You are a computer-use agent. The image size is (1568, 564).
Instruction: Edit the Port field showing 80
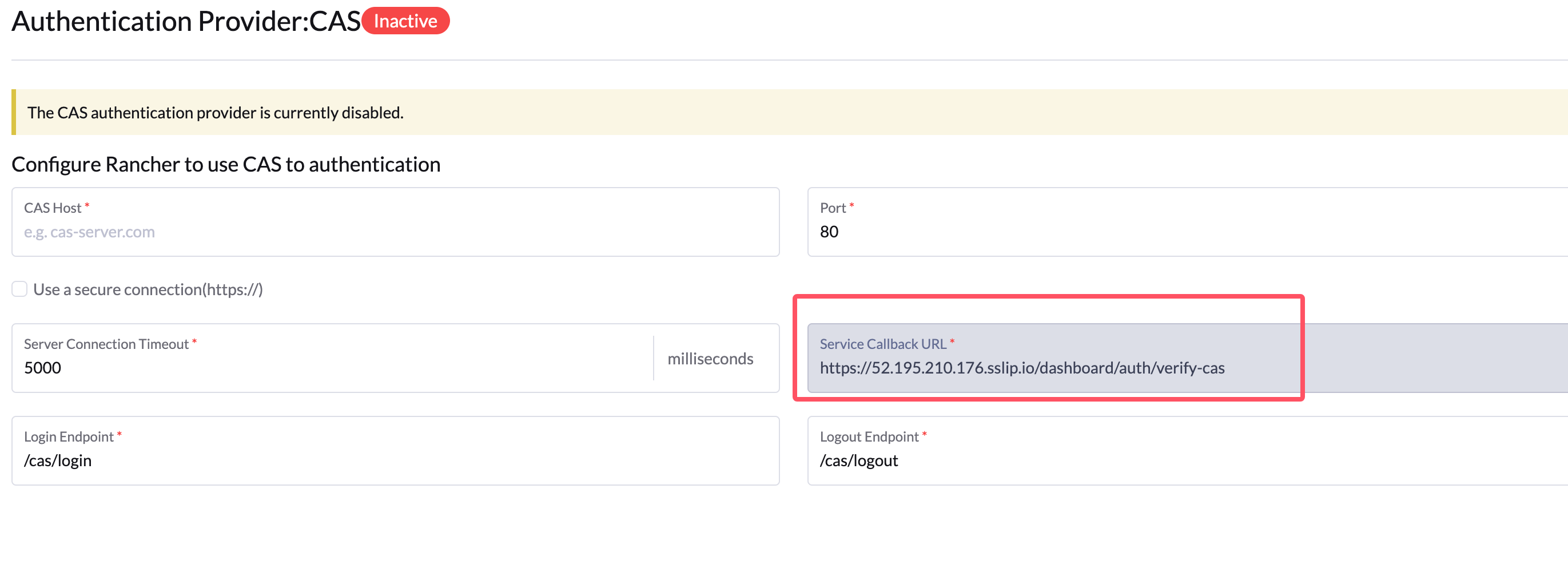pos(1187,222)
